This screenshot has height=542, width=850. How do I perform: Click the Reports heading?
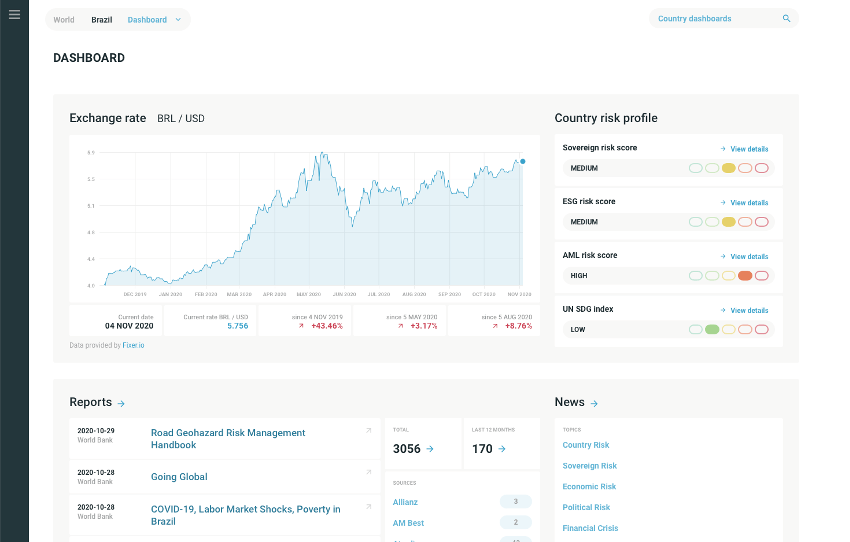click(91, 402)
